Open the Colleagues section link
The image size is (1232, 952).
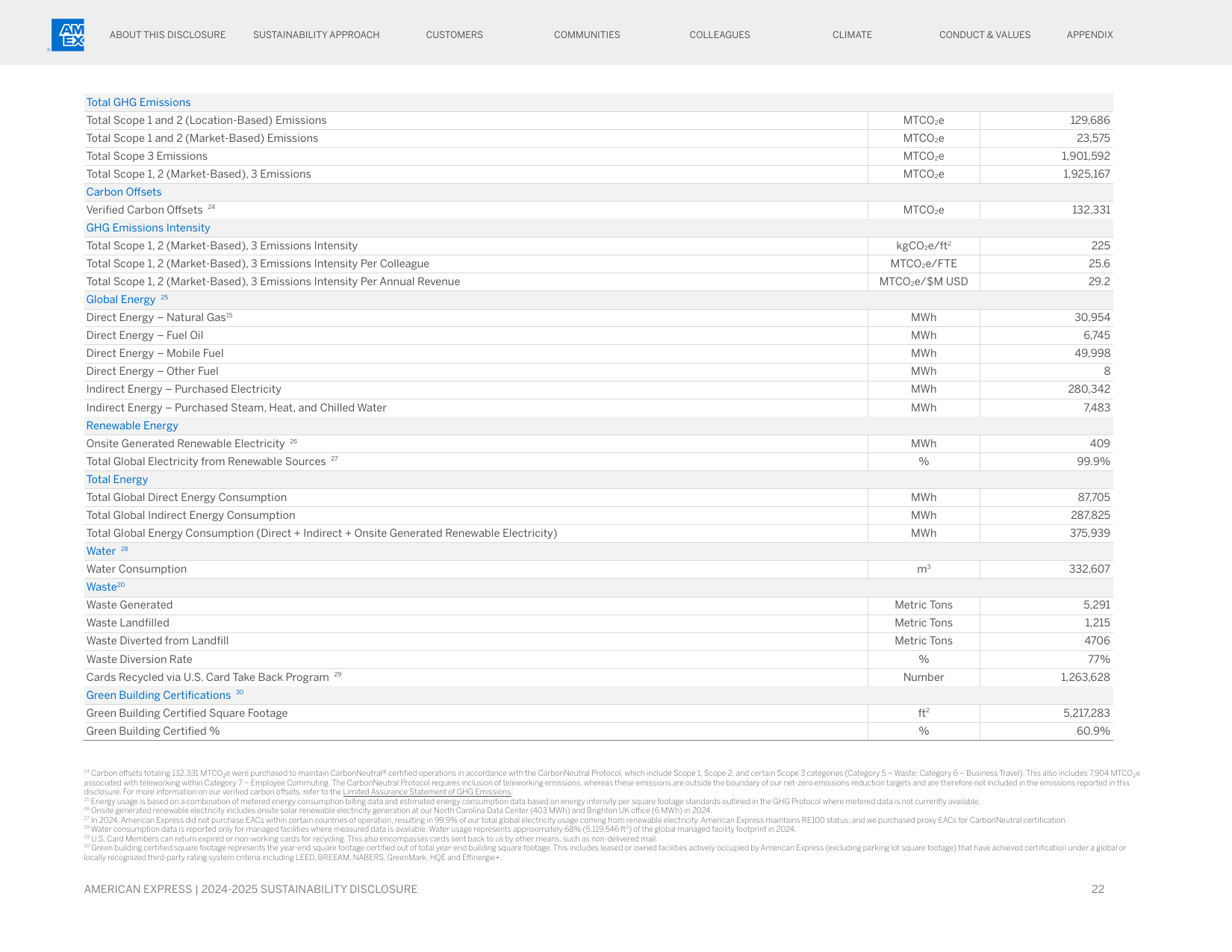[x=720, y=35]
